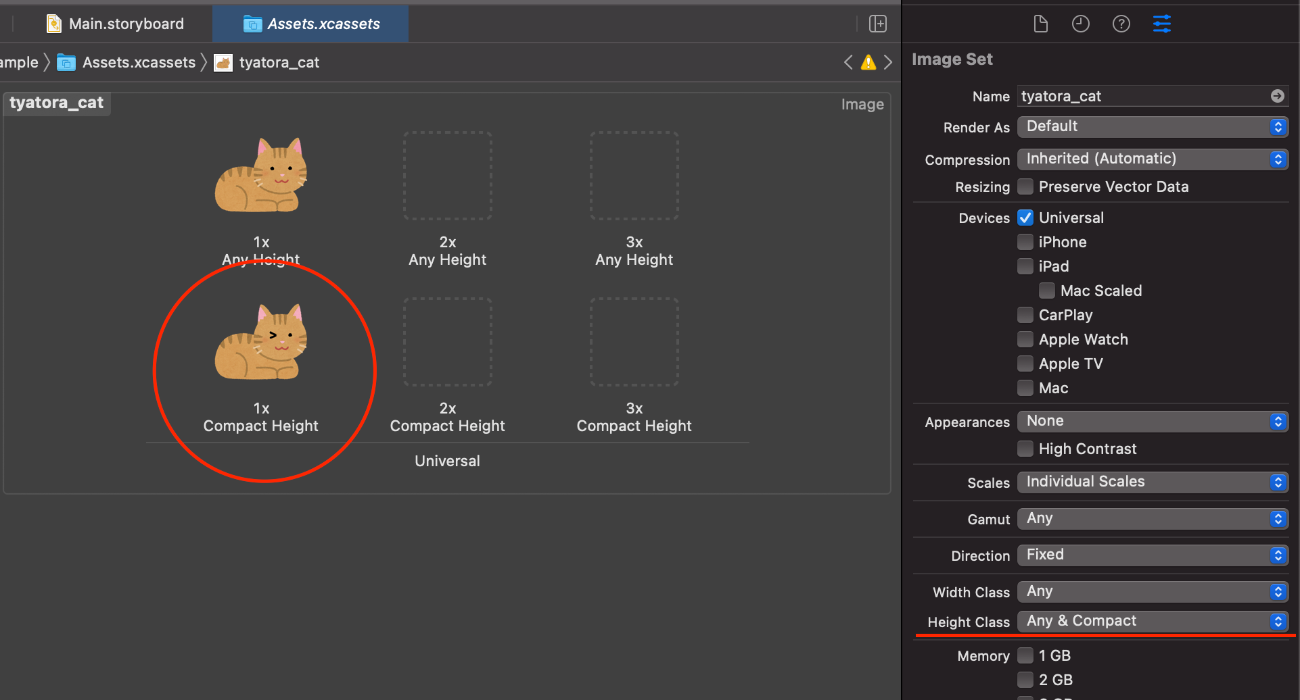
Task: Expand the Scales dropdown
Action: tap(1152, 482)
